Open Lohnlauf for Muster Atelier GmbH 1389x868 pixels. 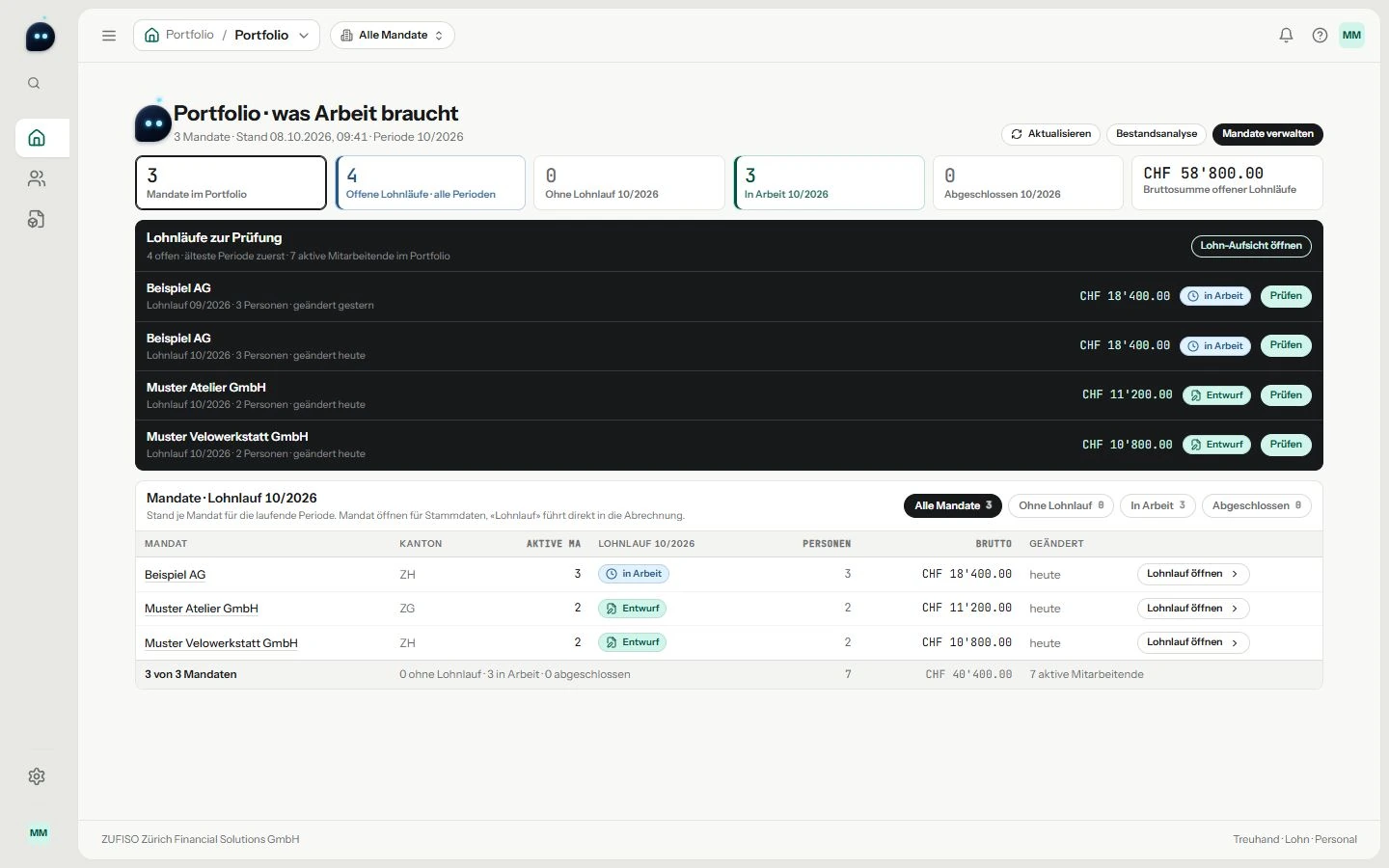point(1193,609)
